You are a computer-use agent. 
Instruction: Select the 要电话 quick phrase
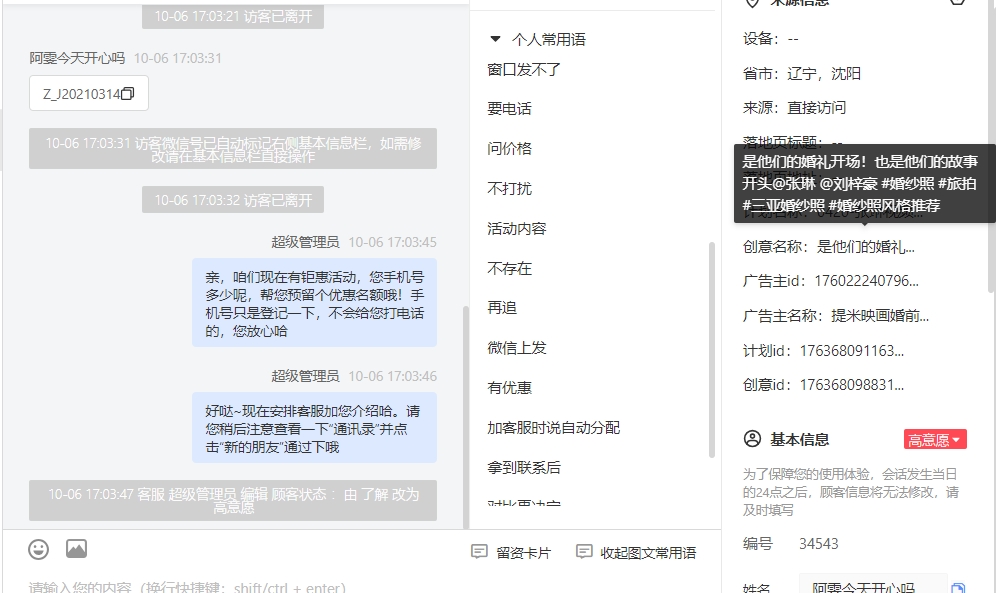[x=509, y=109]
